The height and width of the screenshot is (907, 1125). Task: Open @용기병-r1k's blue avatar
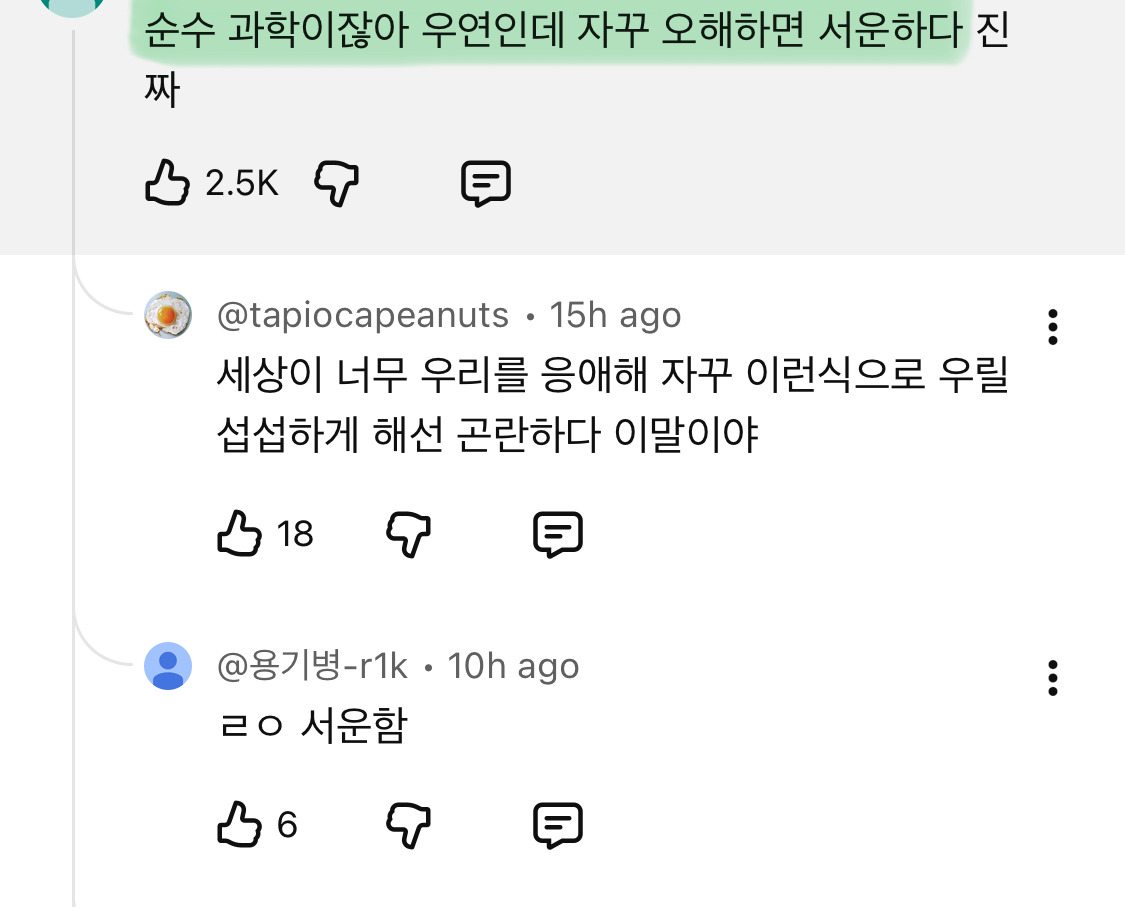pos(168,666)
